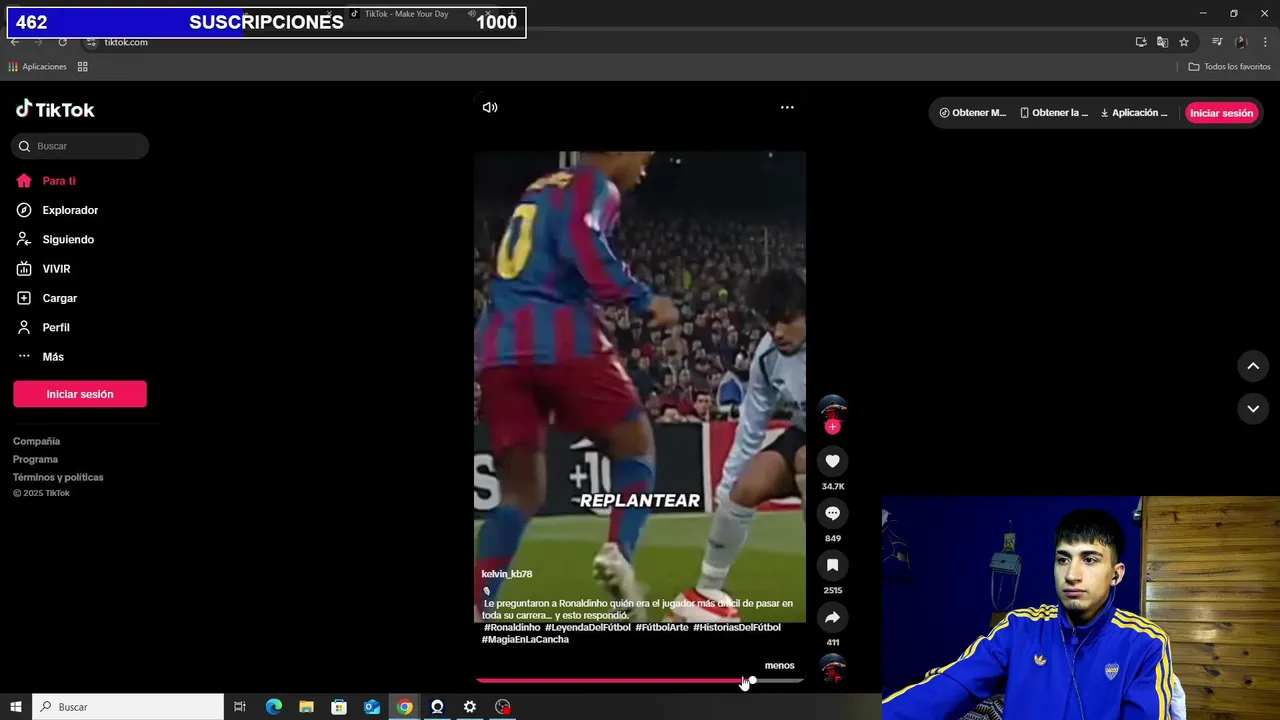1280x720 pixels.
Task: Click the Aplicación download button
Action: point(1134,113)
